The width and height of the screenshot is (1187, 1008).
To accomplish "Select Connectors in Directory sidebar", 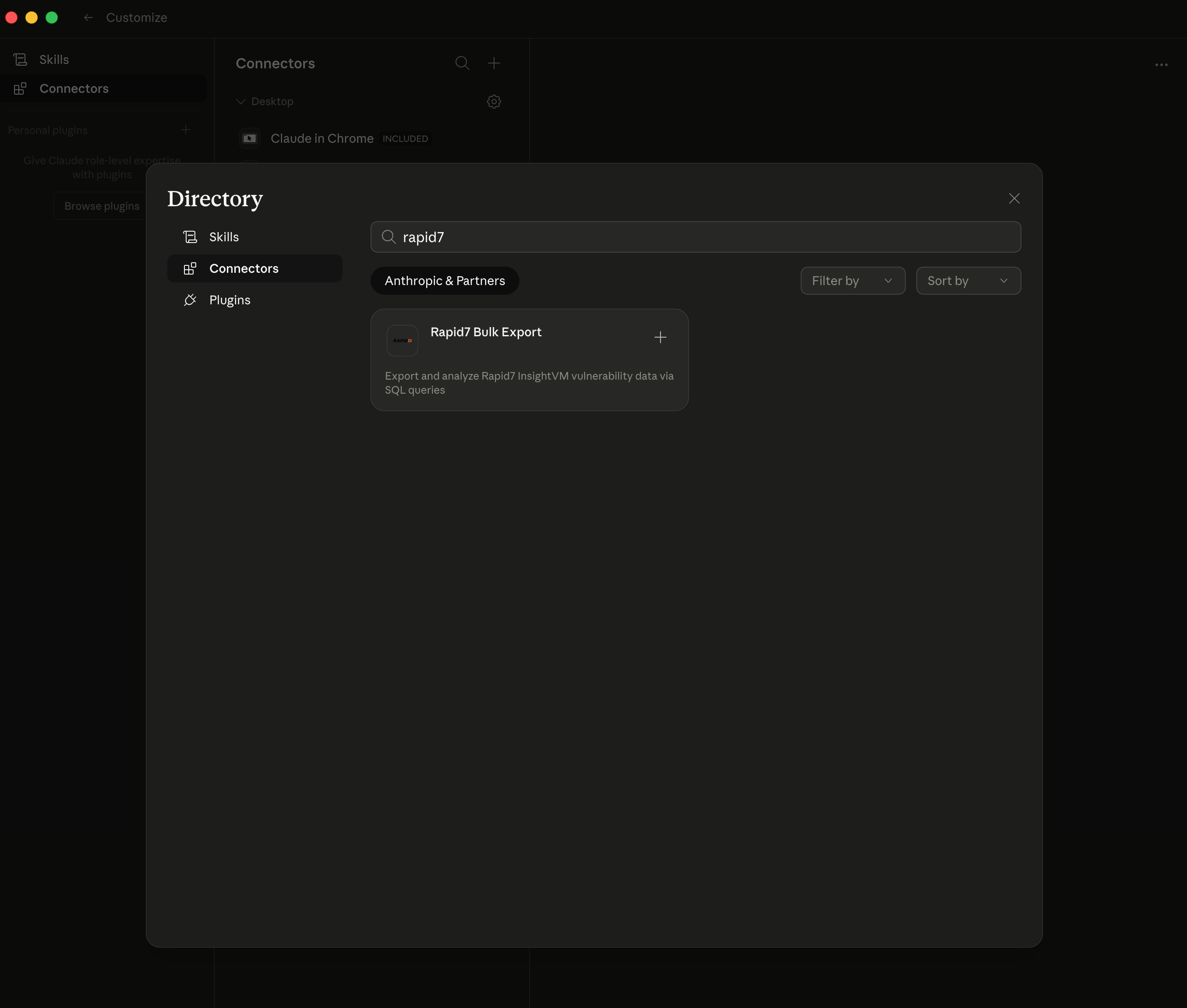I will pyautogui.click(x=255, y=268).
